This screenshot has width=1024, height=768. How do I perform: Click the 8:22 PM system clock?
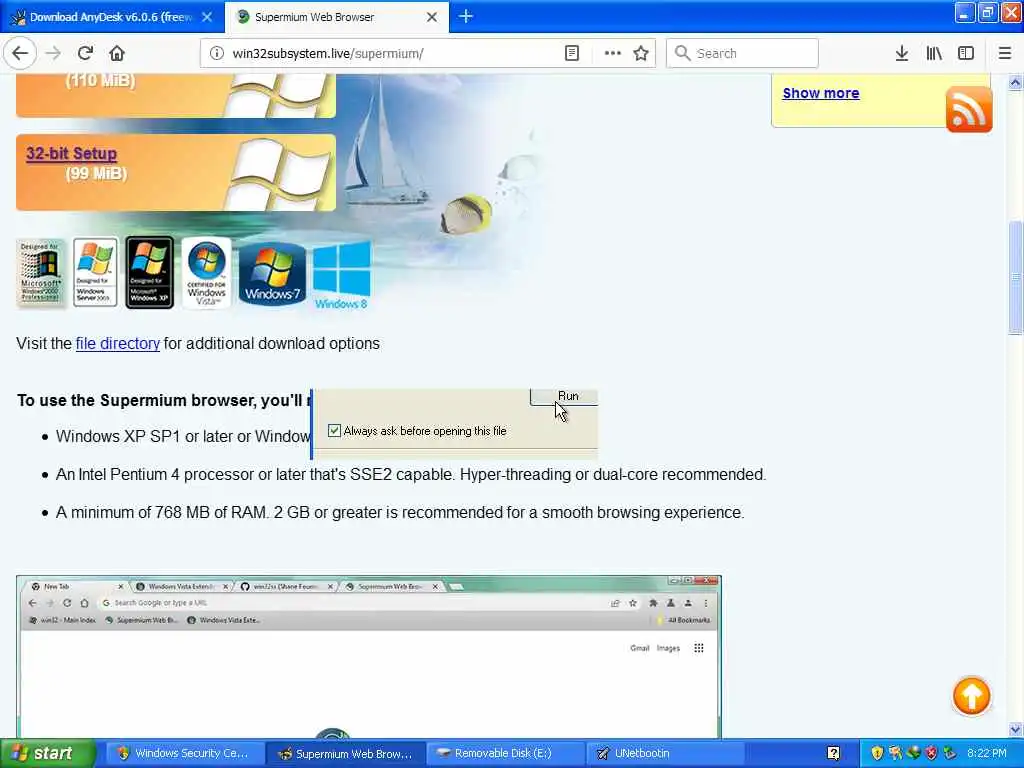pyautogui.click(x=986, y=753)
